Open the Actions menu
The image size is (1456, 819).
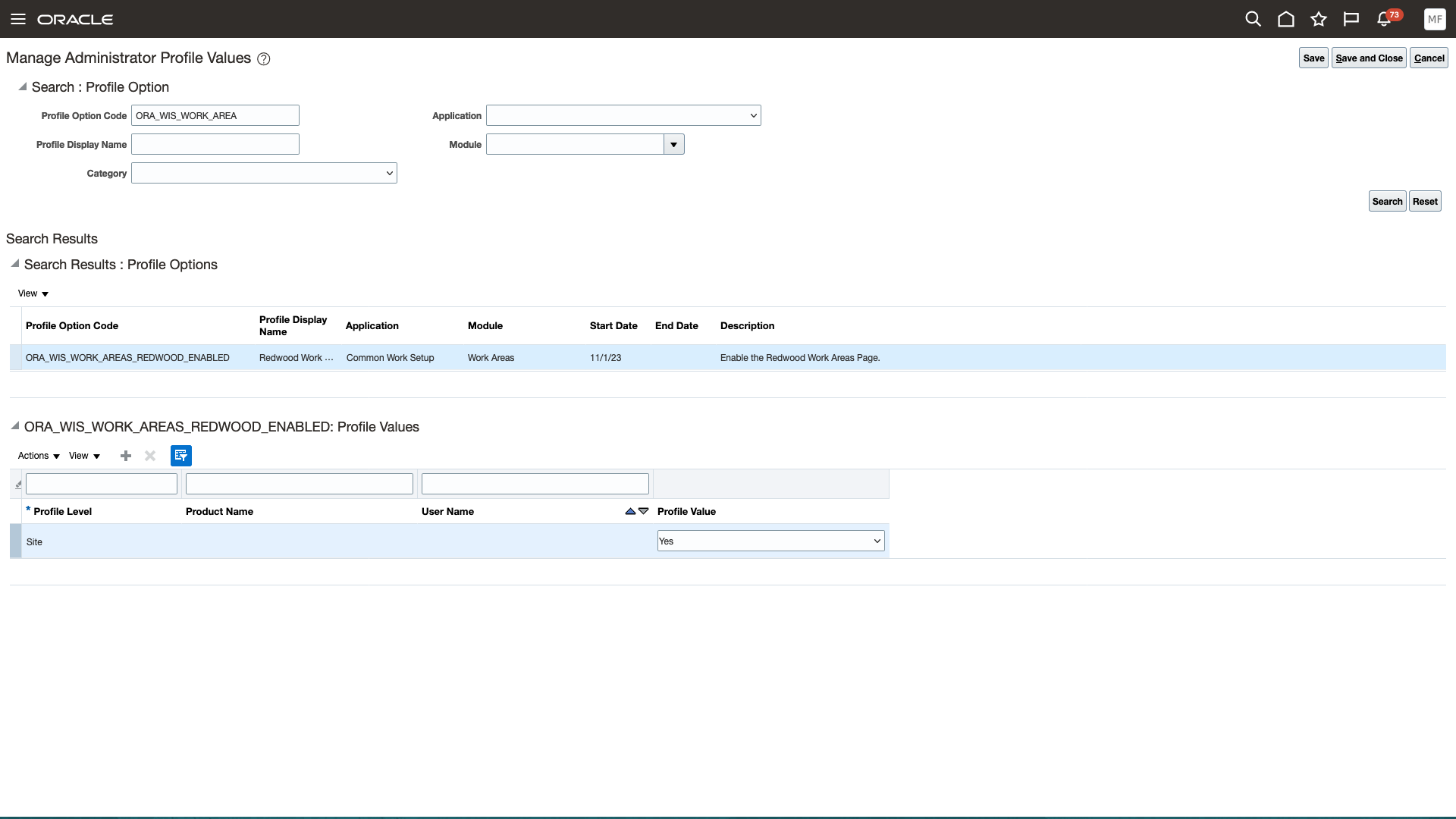pos(37,456)
